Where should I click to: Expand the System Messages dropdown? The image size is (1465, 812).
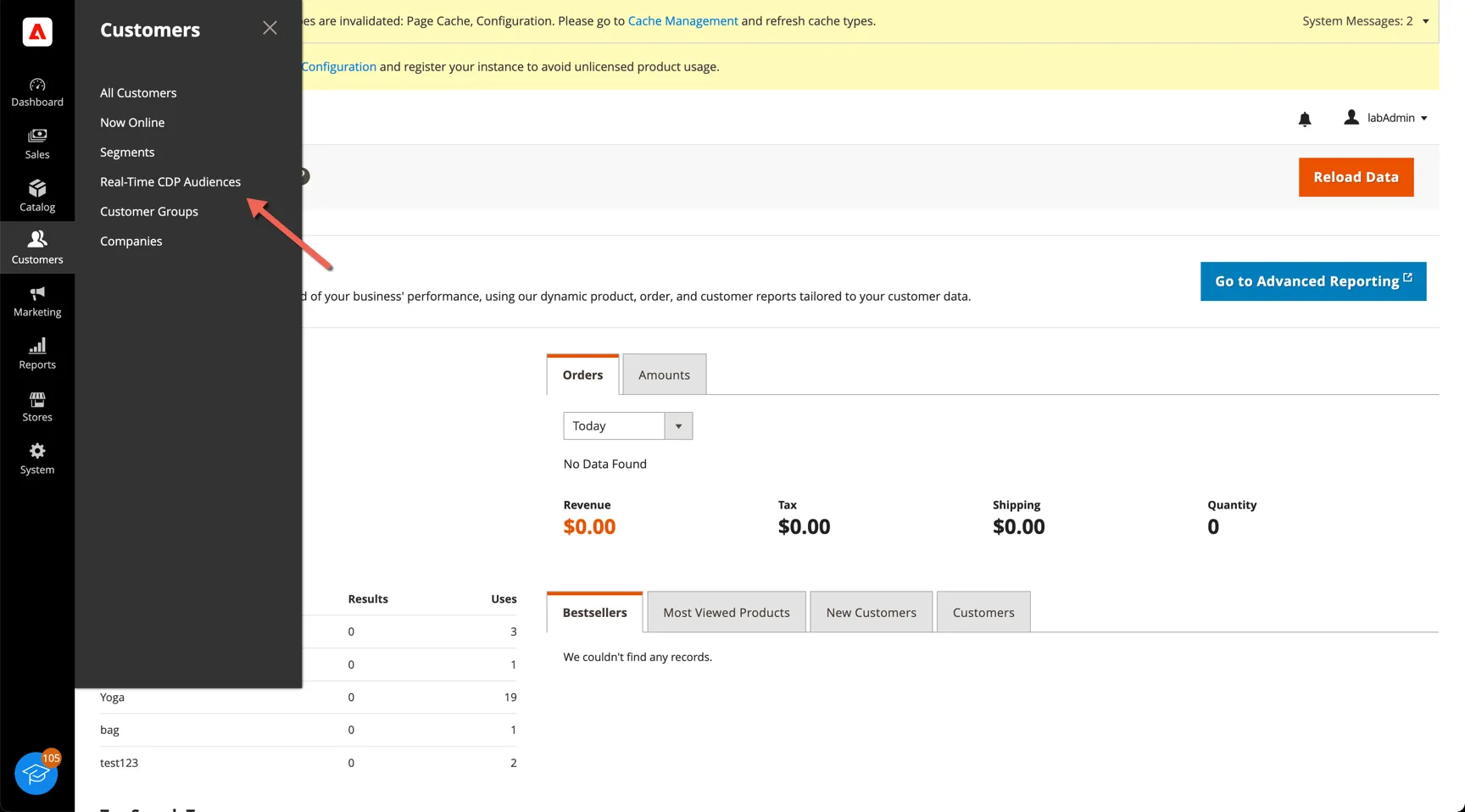[1365, 21]
